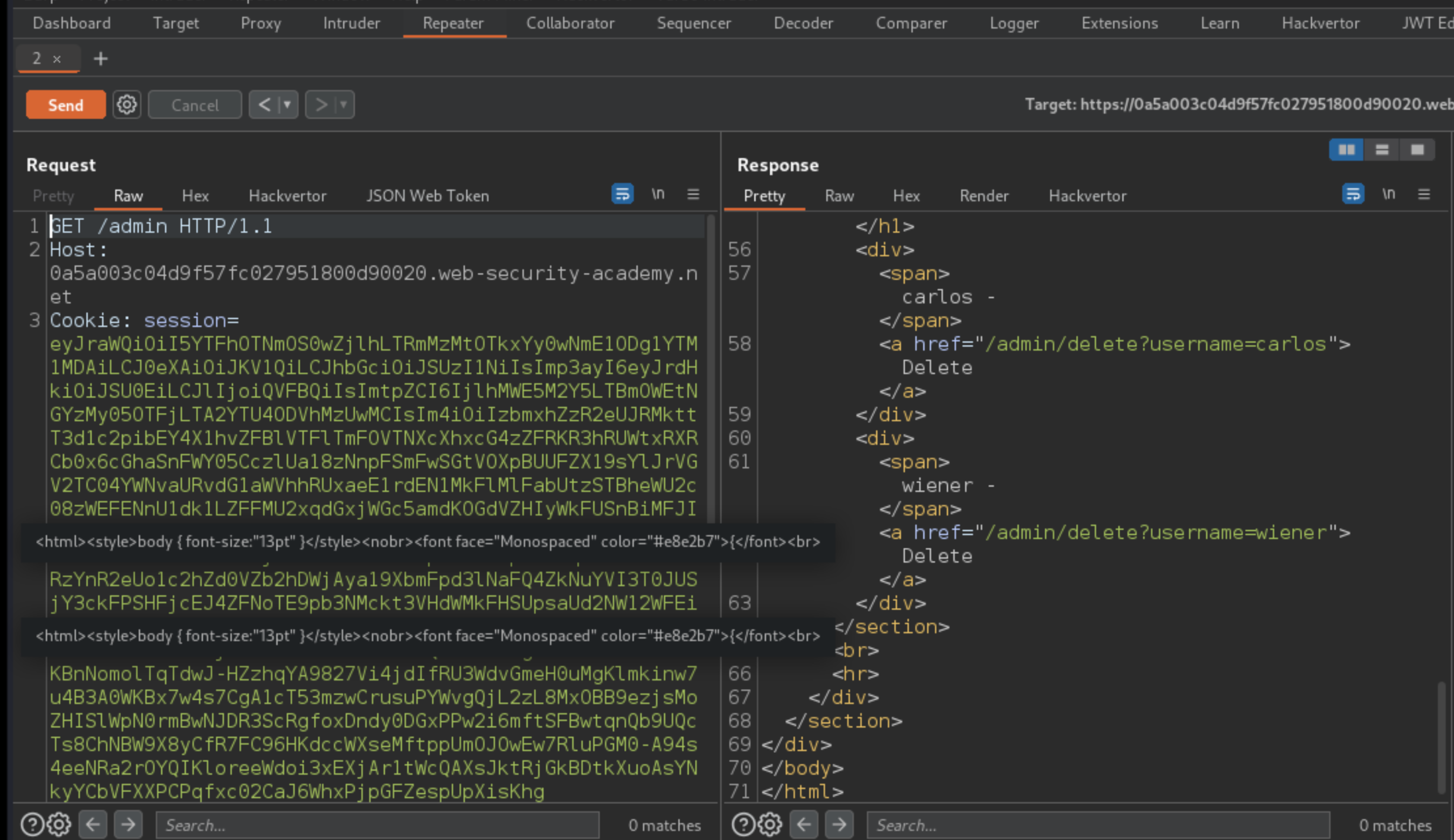Open the top Hackvertor tab

coord(1320,23)
